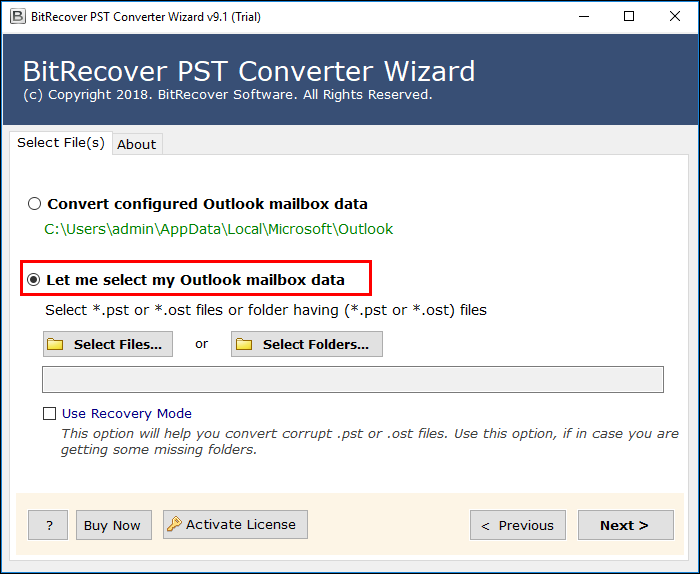Screen dimensions: 700x574
Task: Click the BitRecover app icon in title bar
Action: tap(17, 17)
